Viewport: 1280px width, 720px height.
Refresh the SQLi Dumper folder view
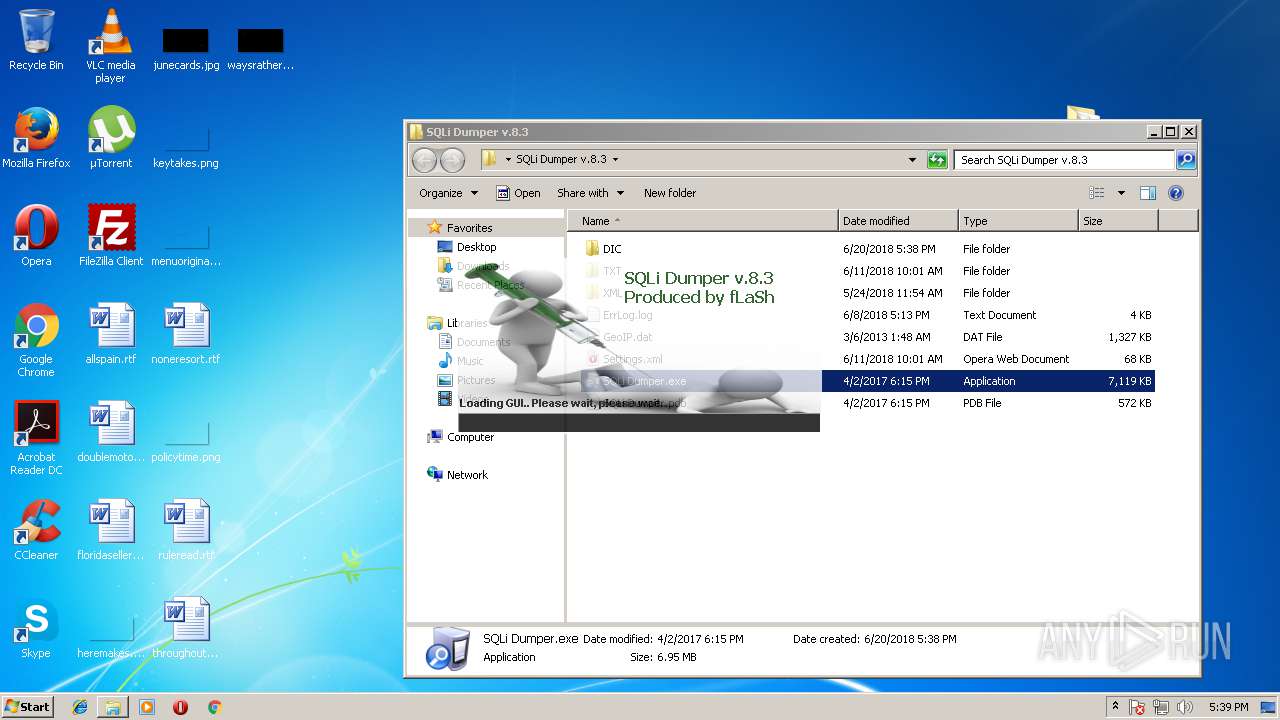tap(937, 160)
